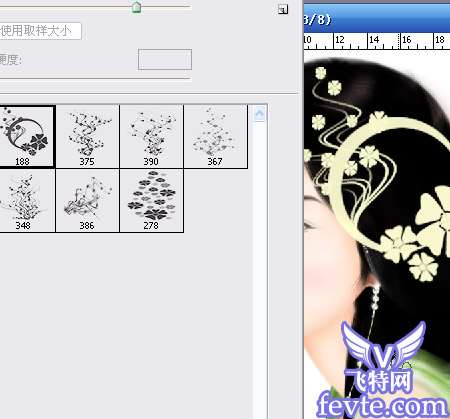Pick the 367 scattered flower brush
The image size is (450, 419).
click(215, 137)
